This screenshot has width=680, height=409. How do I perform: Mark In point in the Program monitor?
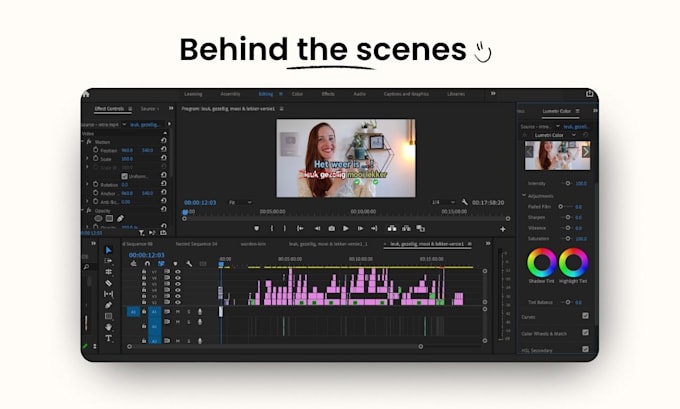pos(272,228)
